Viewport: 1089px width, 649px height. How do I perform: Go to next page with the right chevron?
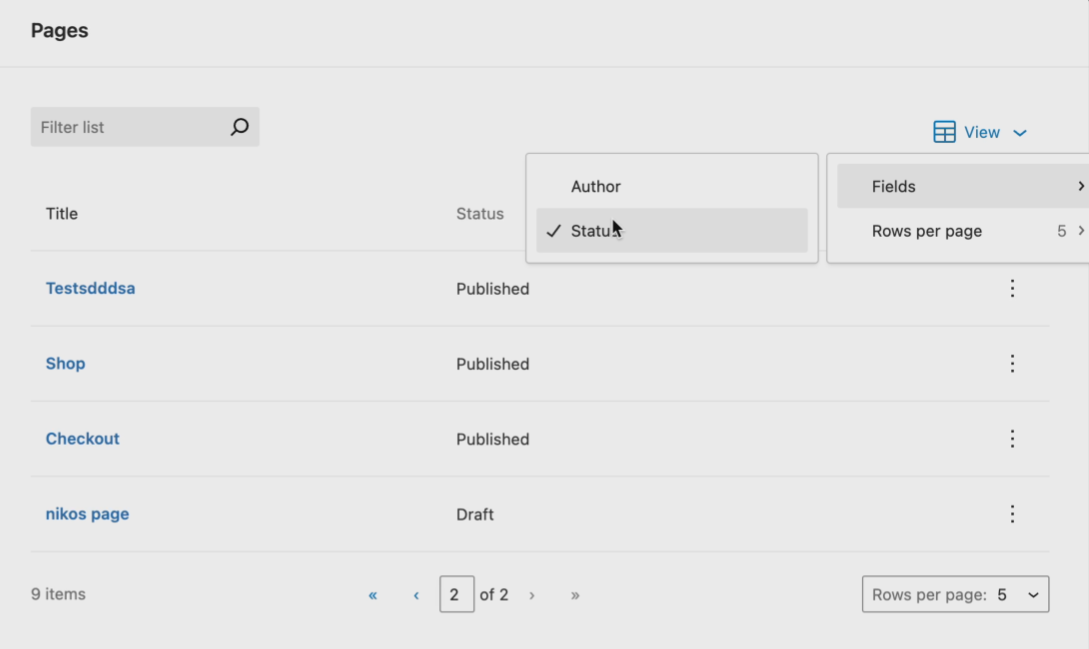tap(532, 594)
